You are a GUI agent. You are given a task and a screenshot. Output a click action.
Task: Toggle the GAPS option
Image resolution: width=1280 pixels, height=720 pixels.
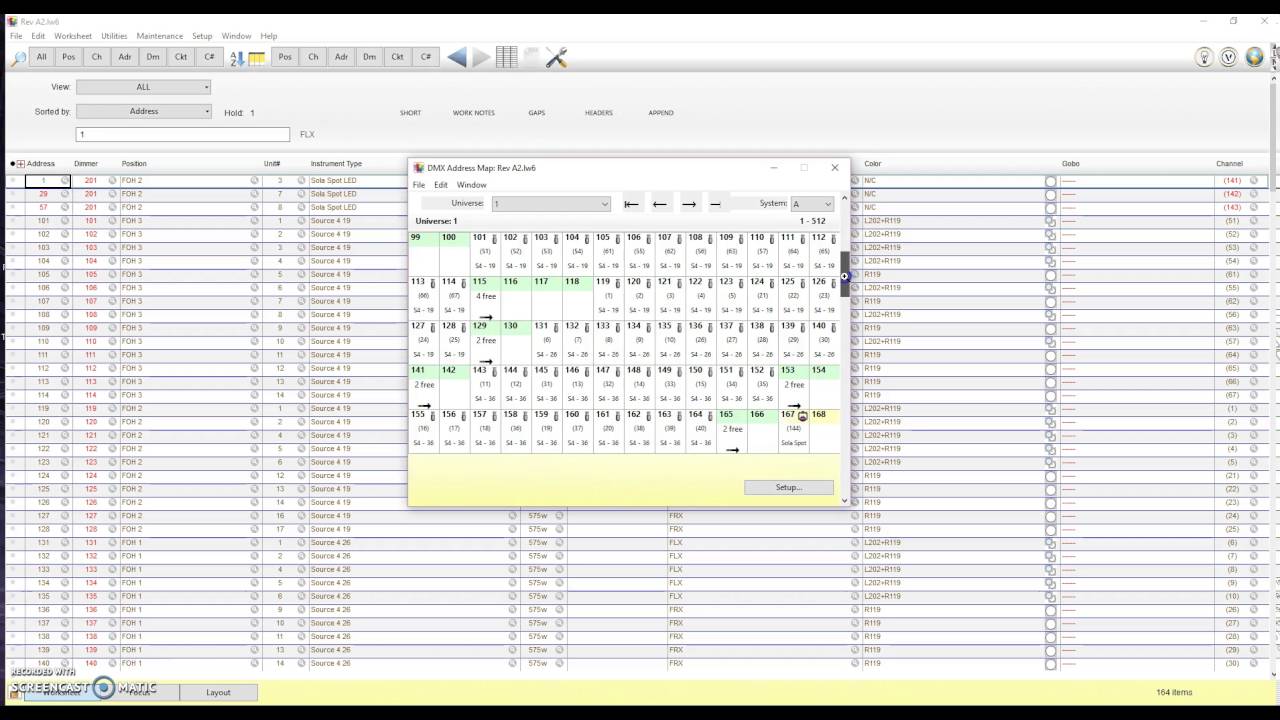pyautogui.click(x=537, y=113)
